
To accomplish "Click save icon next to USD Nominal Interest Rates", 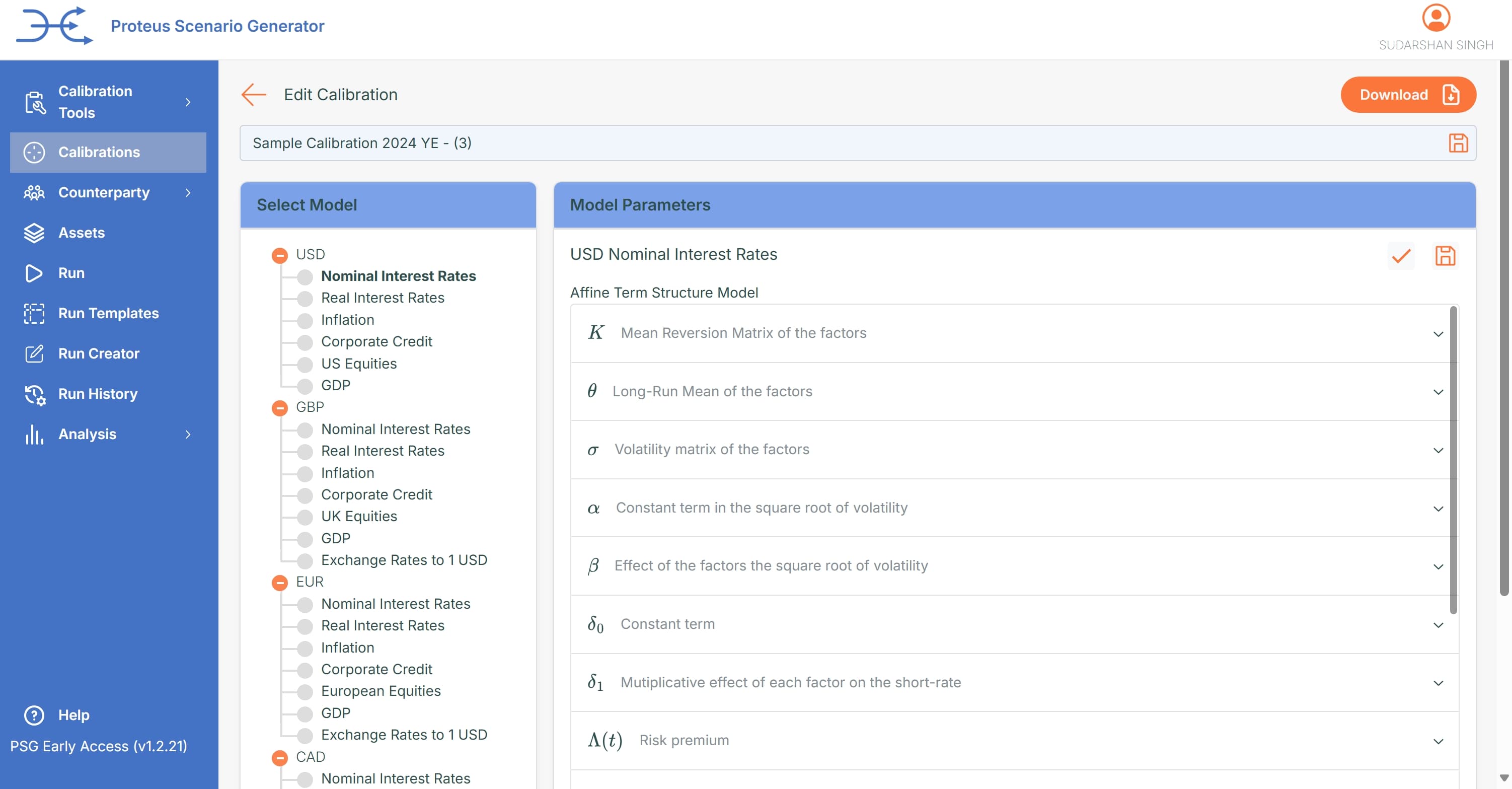I will coord(1445,256).
